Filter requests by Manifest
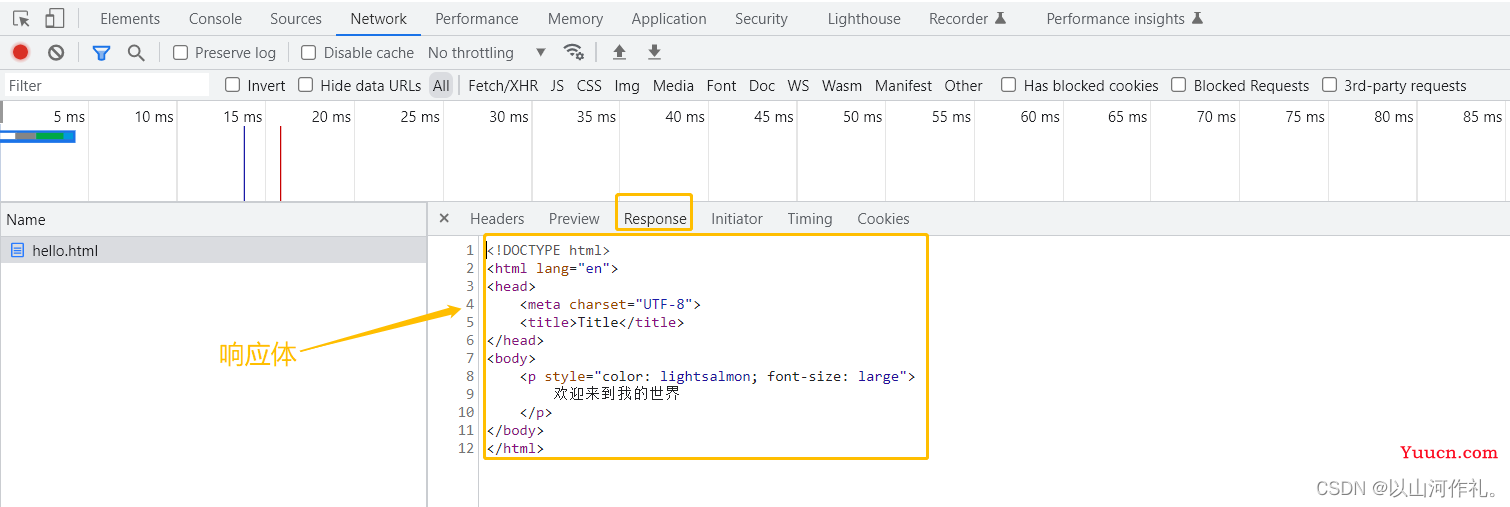This screenshot has height=507, width=1510. (x=903, y=85)
